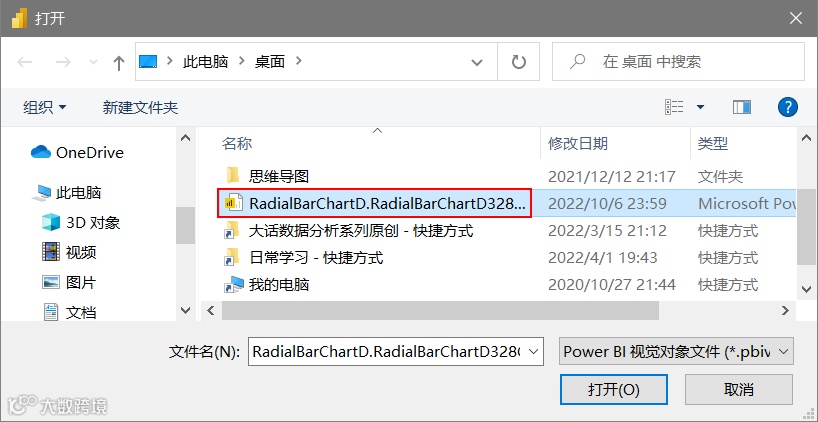Open the 视频 folder in sidebar
The width and height of the screenshot is (818, 422).
(69, 253)
